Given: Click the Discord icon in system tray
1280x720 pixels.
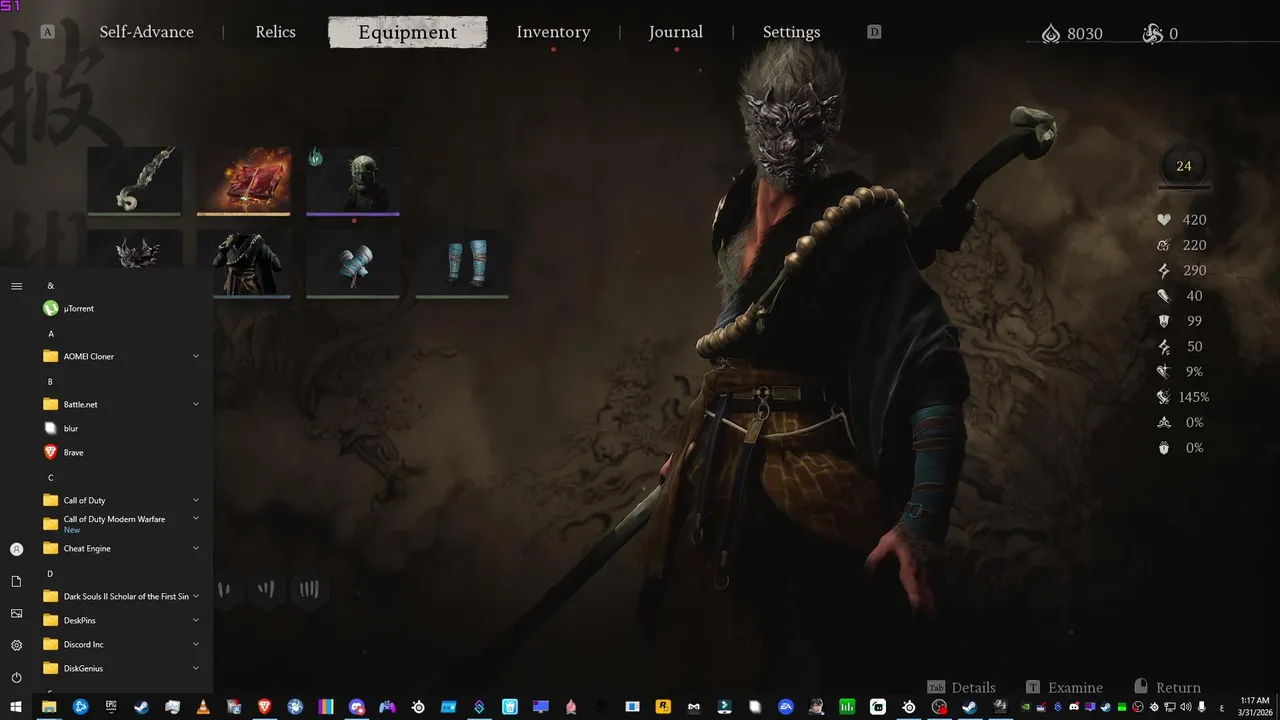Looking at the screenshot, I should 1074,707.
